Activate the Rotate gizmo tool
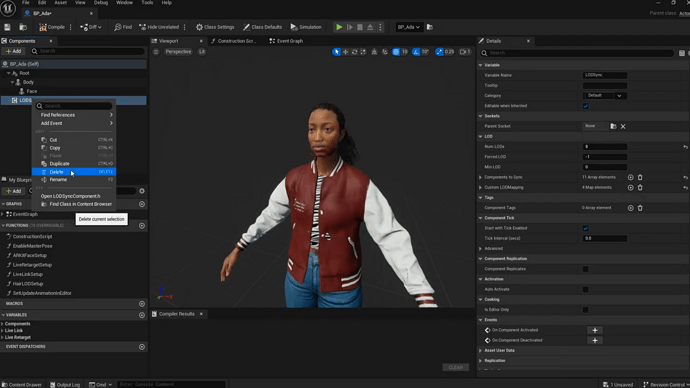The image size is (690, 388). pos(354,52)
